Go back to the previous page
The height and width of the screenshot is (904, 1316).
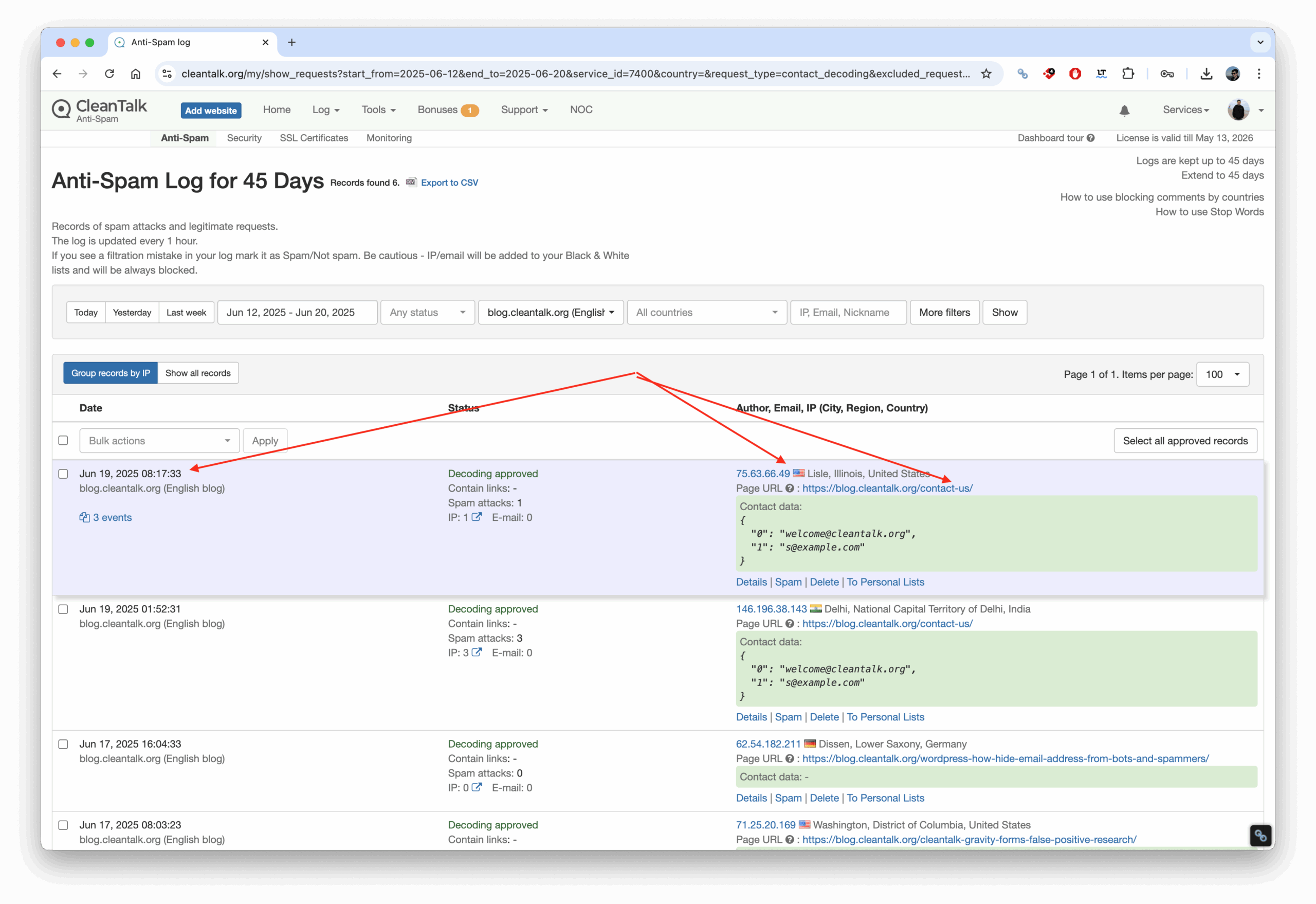(x=57, y=74)
